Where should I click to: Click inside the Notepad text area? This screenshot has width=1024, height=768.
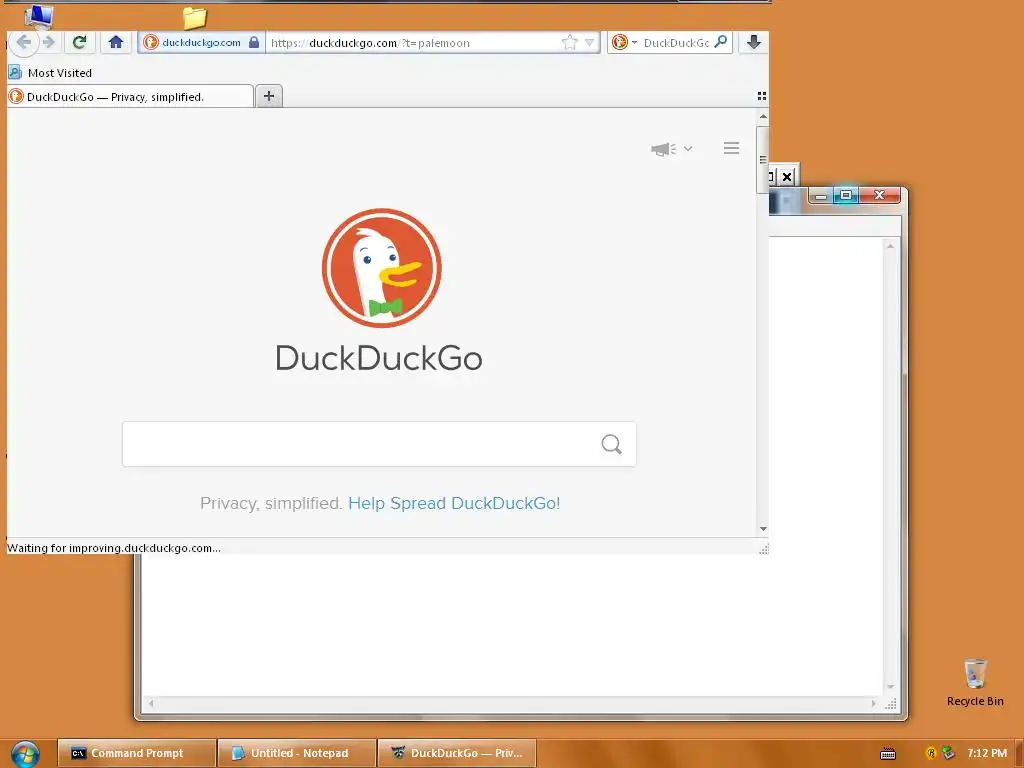tap(513, 625)
